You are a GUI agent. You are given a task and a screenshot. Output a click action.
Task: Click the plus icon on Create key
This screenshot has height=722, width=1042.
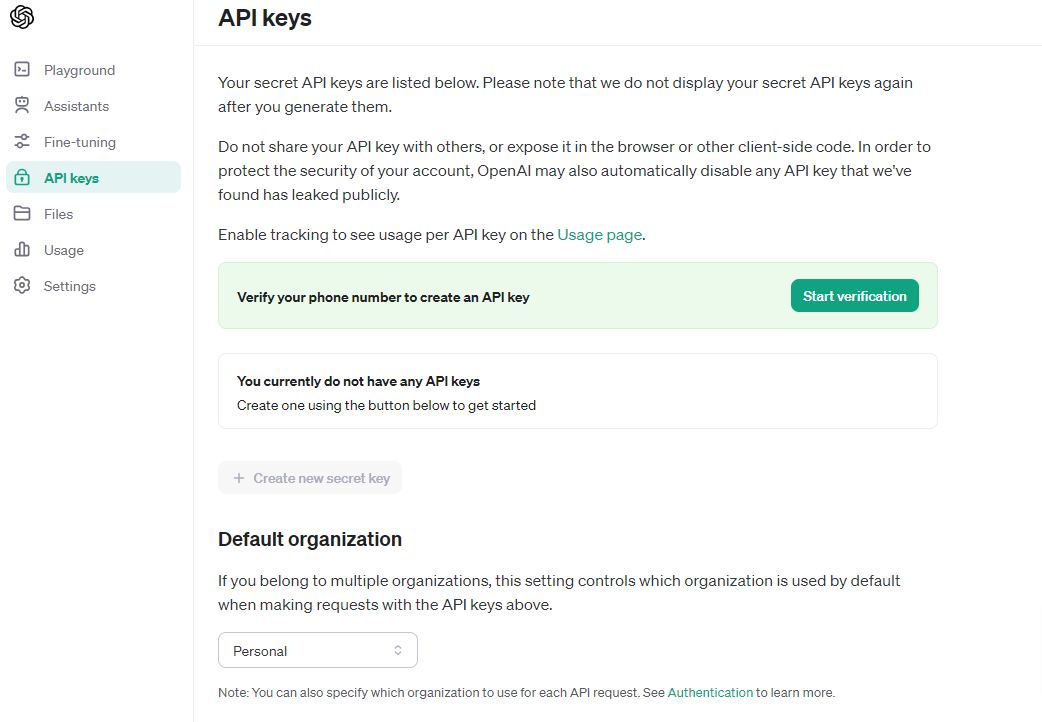pyautogui.click(x=239, y=478)
